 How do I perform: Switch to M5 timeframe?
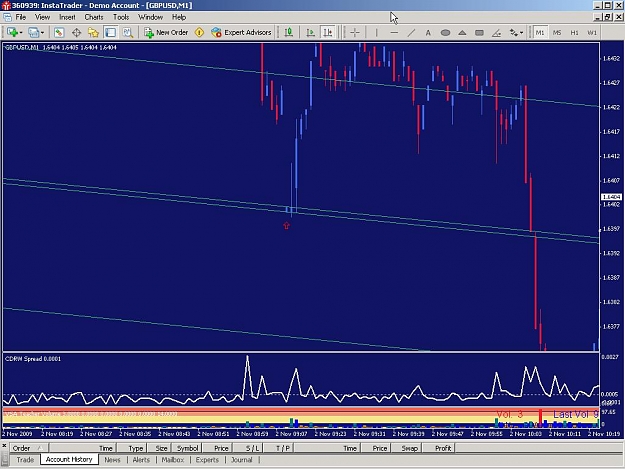coord(557,32)
